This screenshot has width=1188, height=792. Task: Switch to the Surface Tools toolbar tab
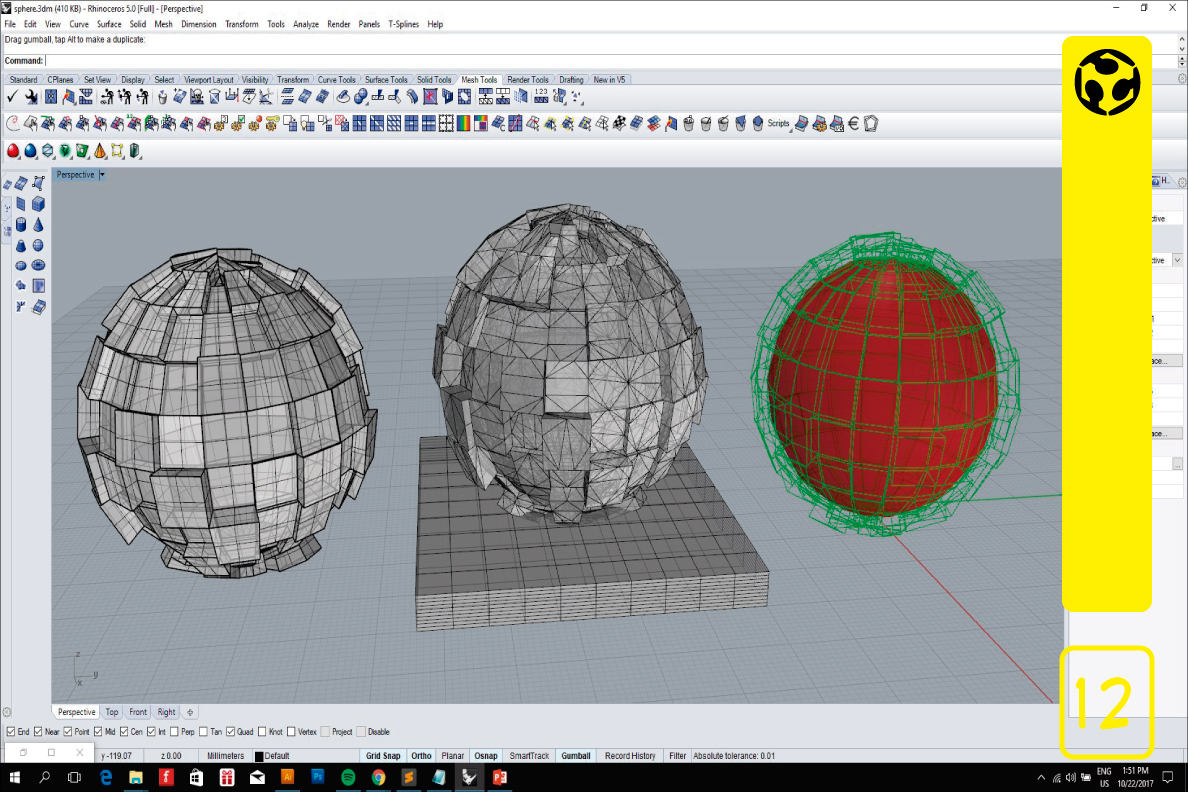[385, 80]
